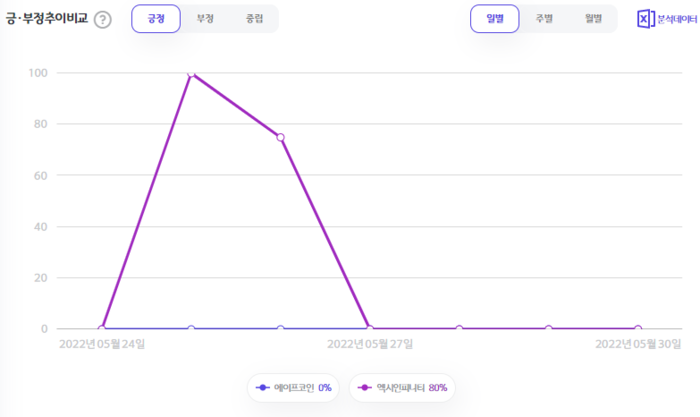The height and width of the screenshot is (417, 700).
Task: Switch to the 중립 sentiment tab
Action: coord(254,19)
